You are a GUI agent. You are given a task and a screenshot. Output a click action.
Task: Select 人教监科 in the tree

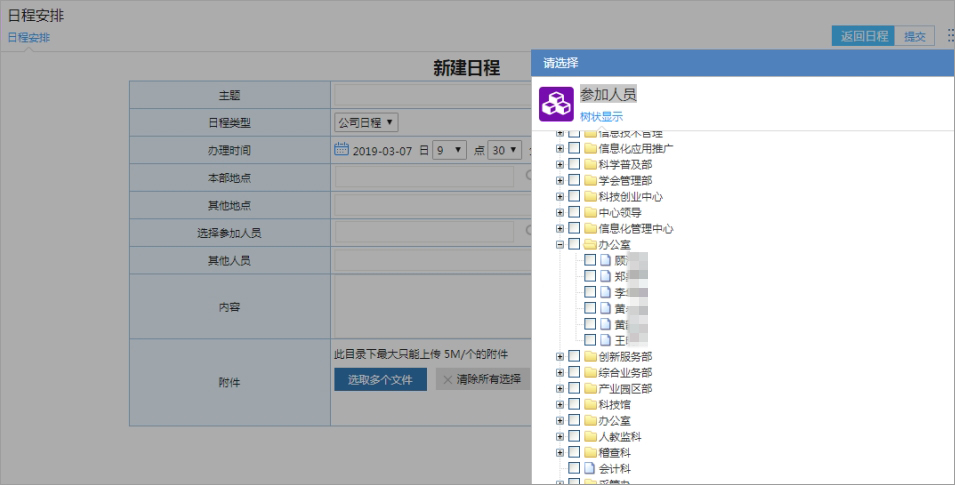point(620,437)
